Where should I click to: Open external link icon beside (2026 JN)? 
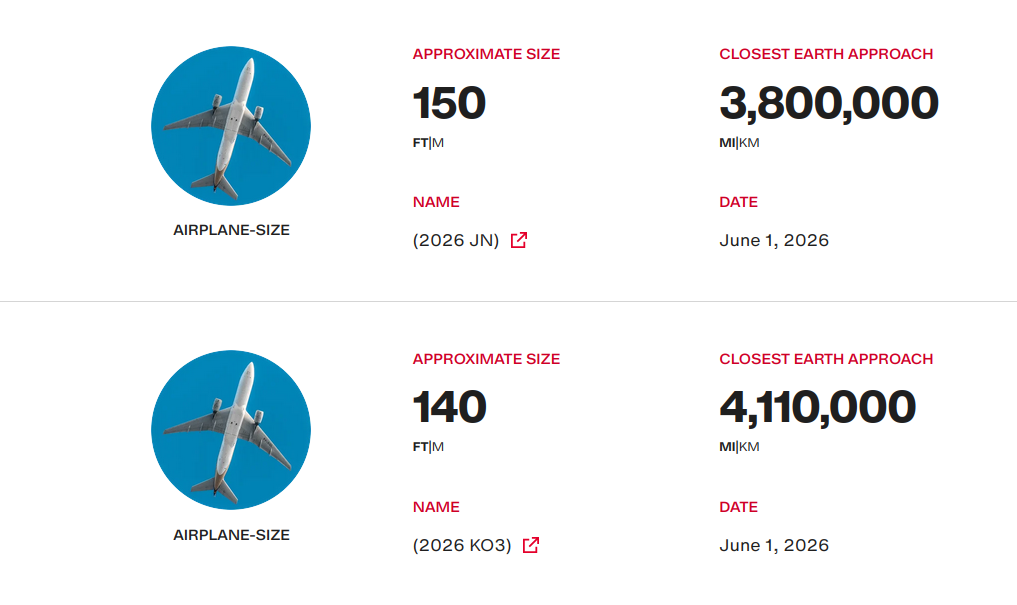(518, 240)
